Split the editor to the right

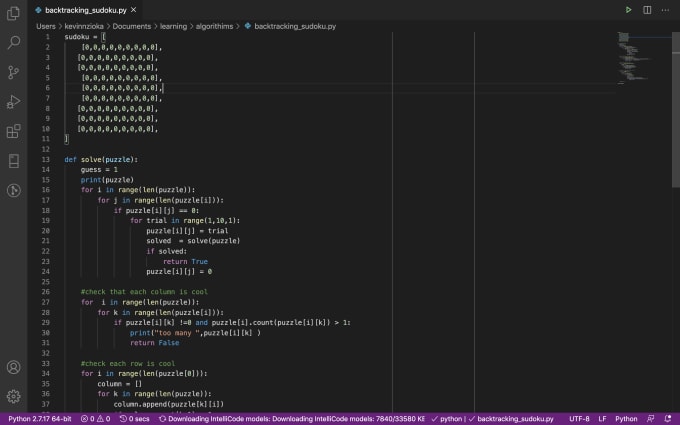647,10
